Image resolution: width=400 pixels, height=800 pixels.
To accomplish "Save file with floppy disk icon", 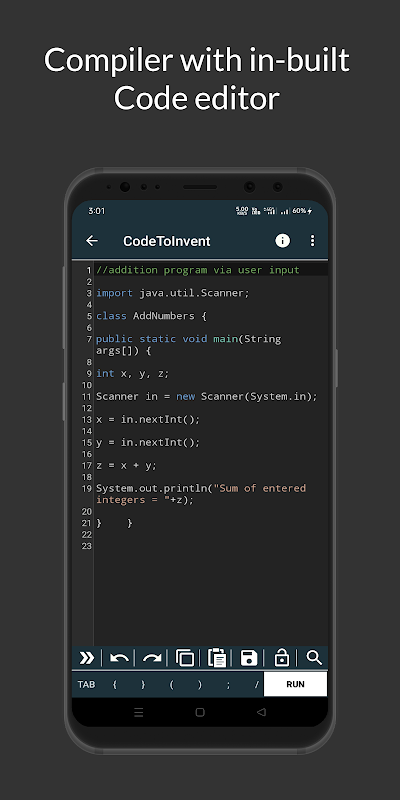I will [x=249, y=658].
